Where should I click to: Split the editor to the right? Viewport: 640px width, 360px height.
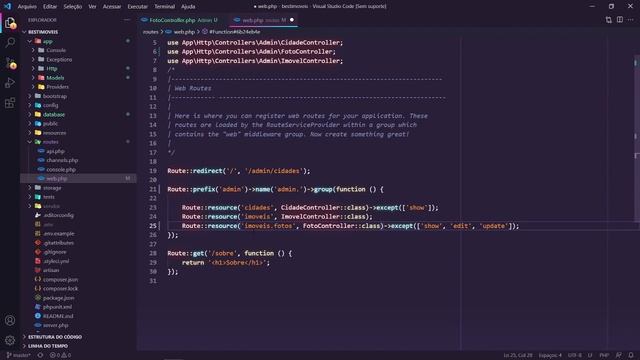pyautogui.click(x=620, y=20)
